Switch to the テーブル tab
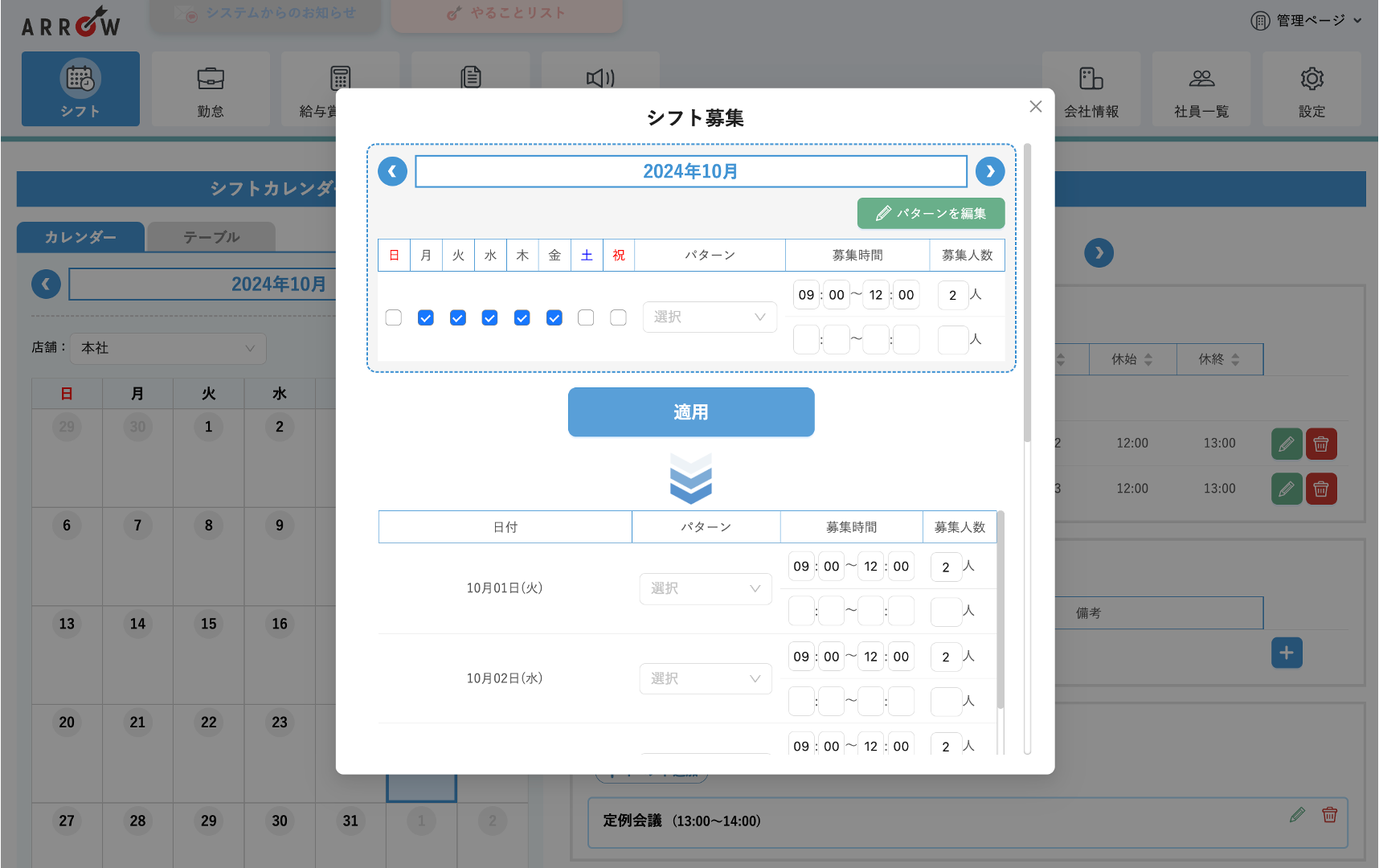Image resolution: width=1379 pixels, height=868 pixels. [x=211, y=237]
